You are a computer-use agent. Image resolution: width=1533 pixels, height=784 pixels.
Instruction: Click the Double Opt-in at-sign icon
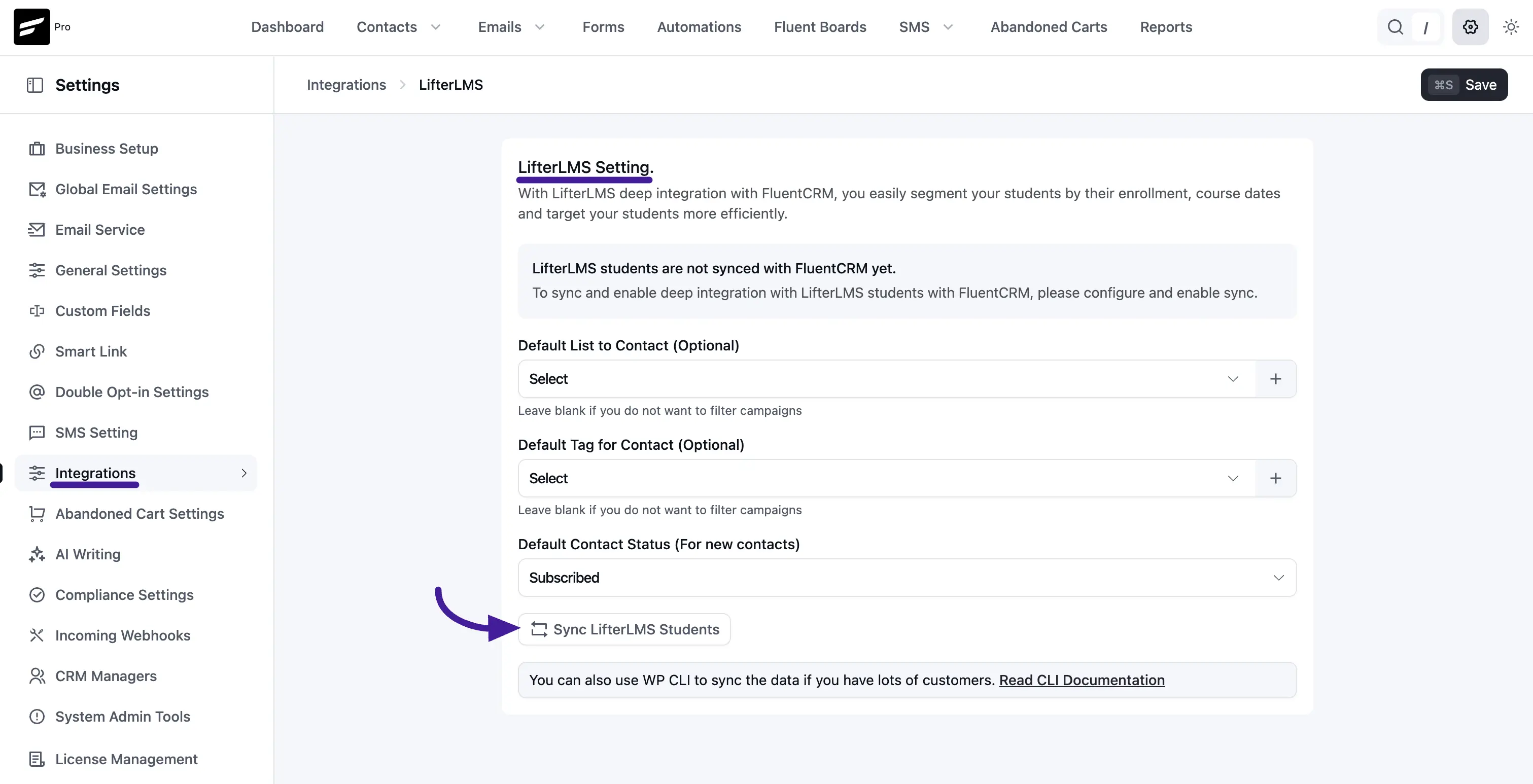point(37,392)
